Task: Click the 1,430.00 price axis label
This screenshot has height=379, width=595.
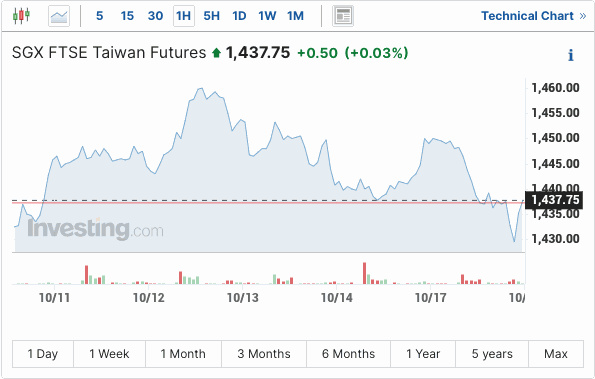Action: pyautogui.click(x=556, y=239)
